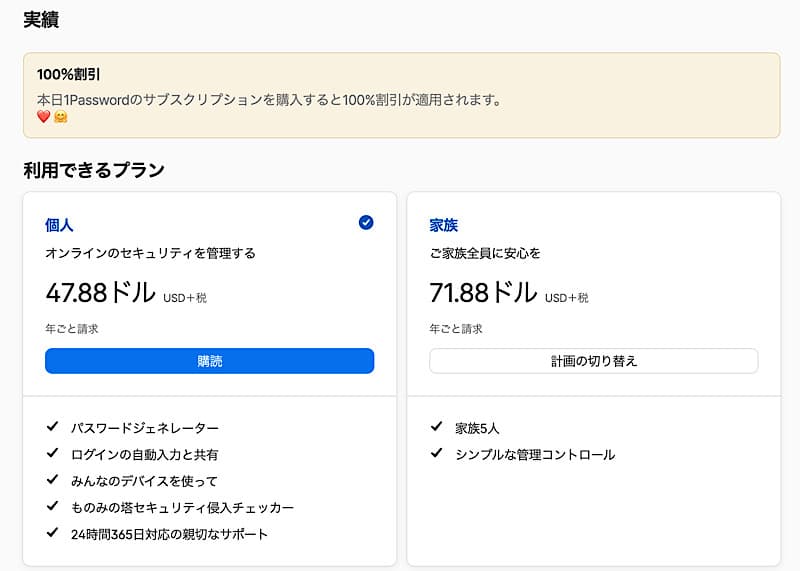
Task: Click the 71.88ドル price
Action: coord(484,293)
